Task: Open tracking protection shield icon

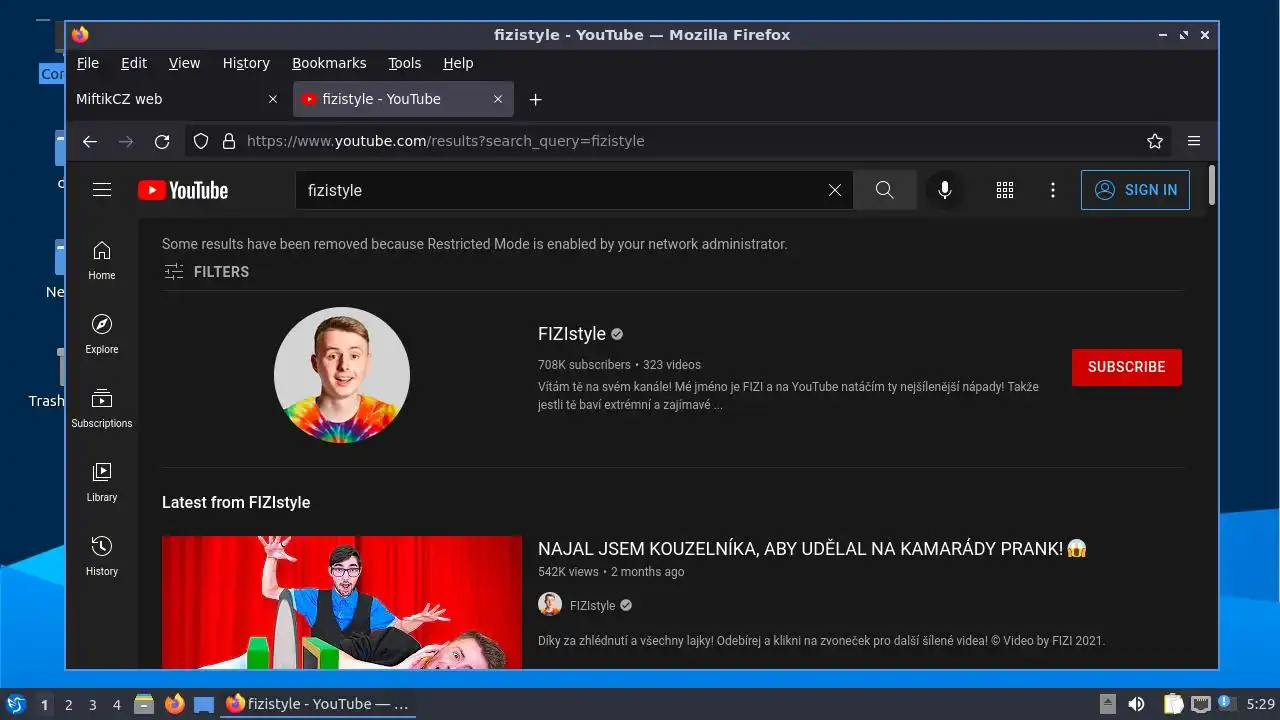Action: [x=201, y=141]
